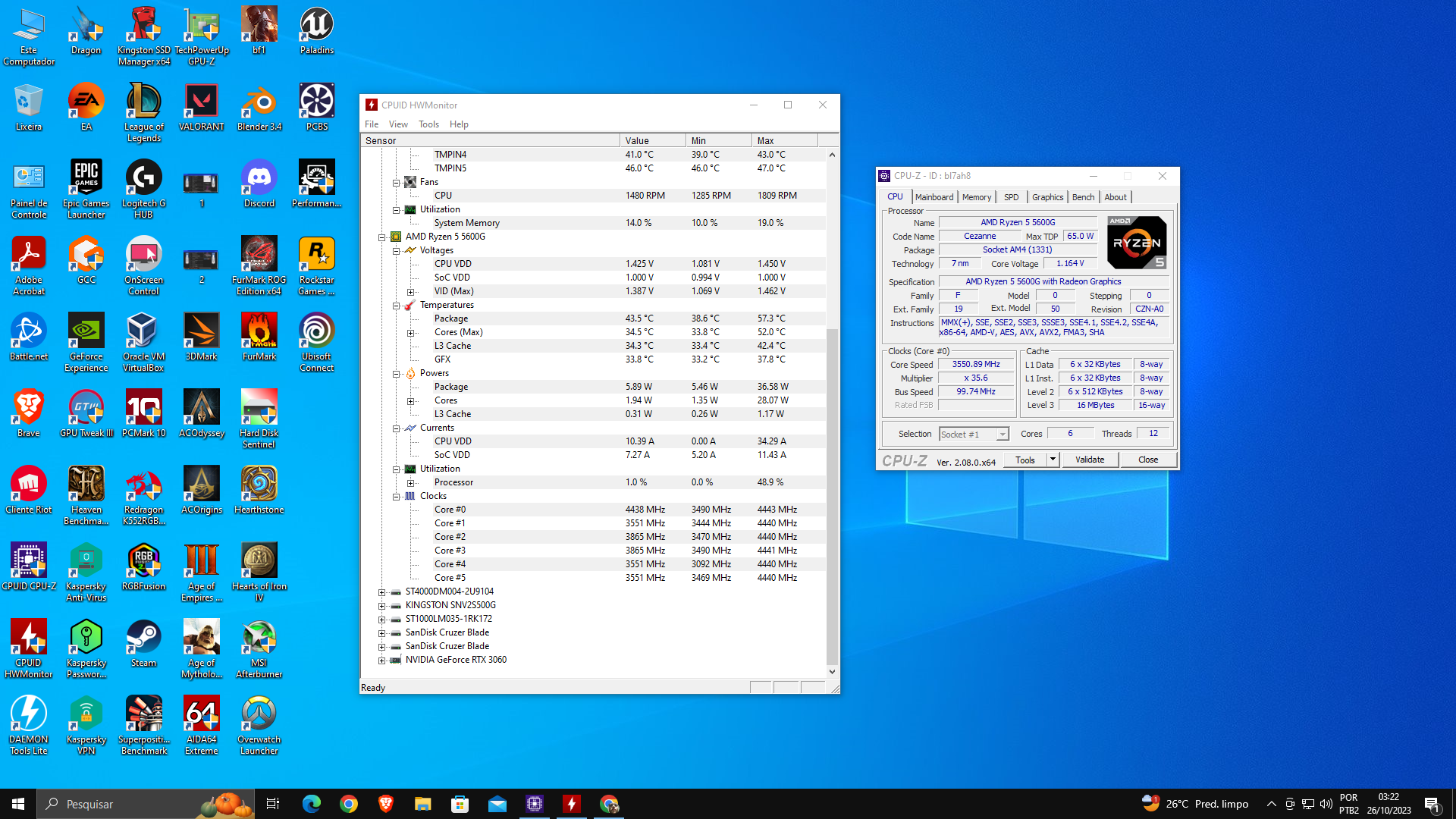This screenshot has height=819, width=1456.
Task: Open the View menu in HWMonitor
Action: pos(398,124)
